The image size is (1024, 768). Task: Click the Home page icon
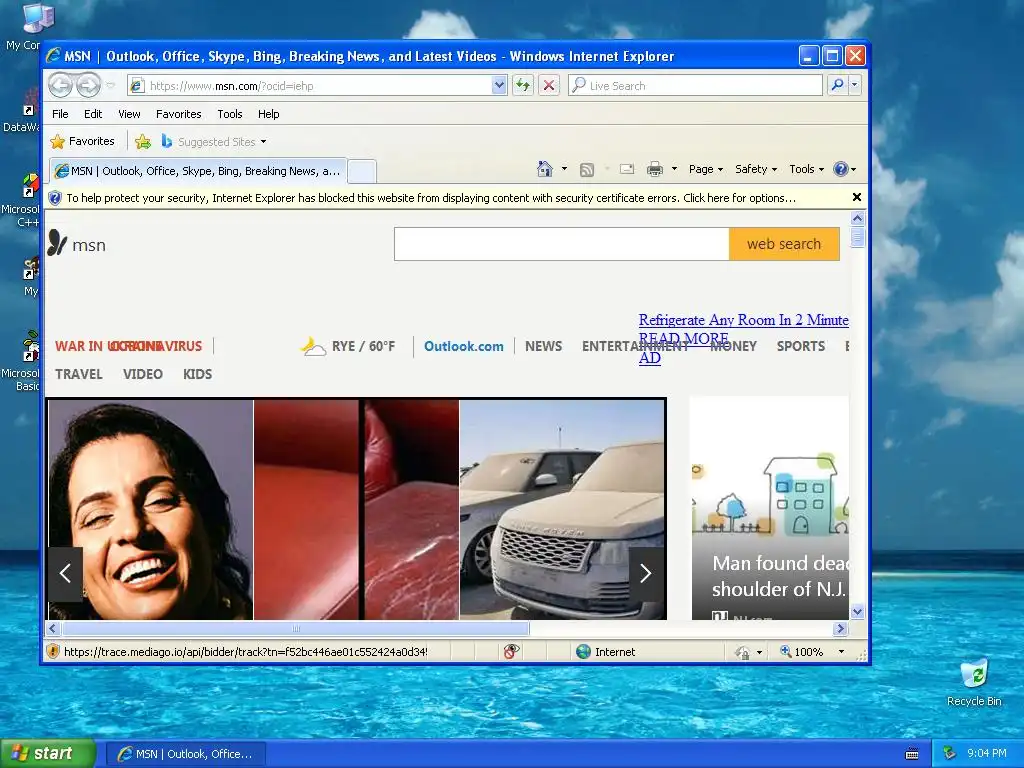click(x=545, y=169)
